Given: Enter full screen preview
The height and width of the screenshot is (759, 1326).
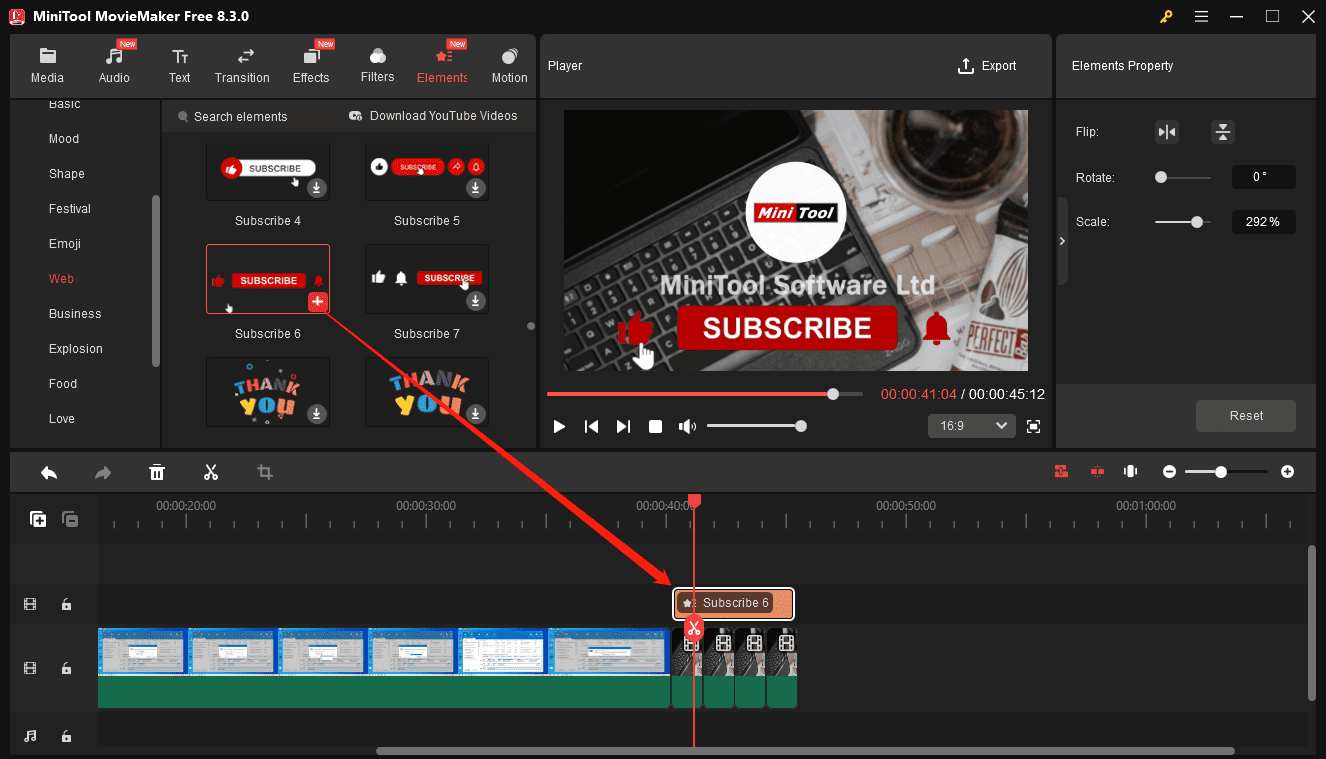Looking at the screenshot, I should point(1034,426).
